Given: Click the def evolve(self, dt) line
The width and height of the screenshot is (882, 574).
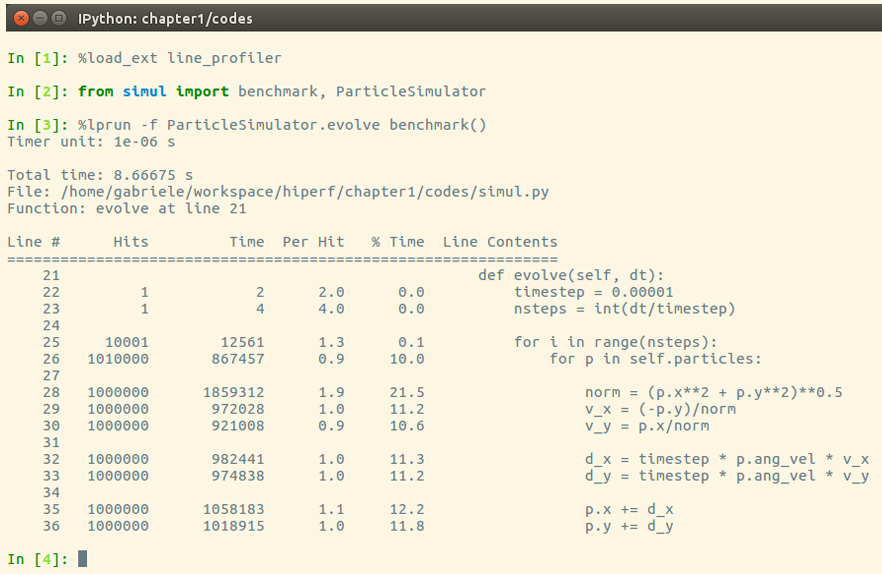Looking at the screenshot, I should pyautogui.click(x=571, y=275).
